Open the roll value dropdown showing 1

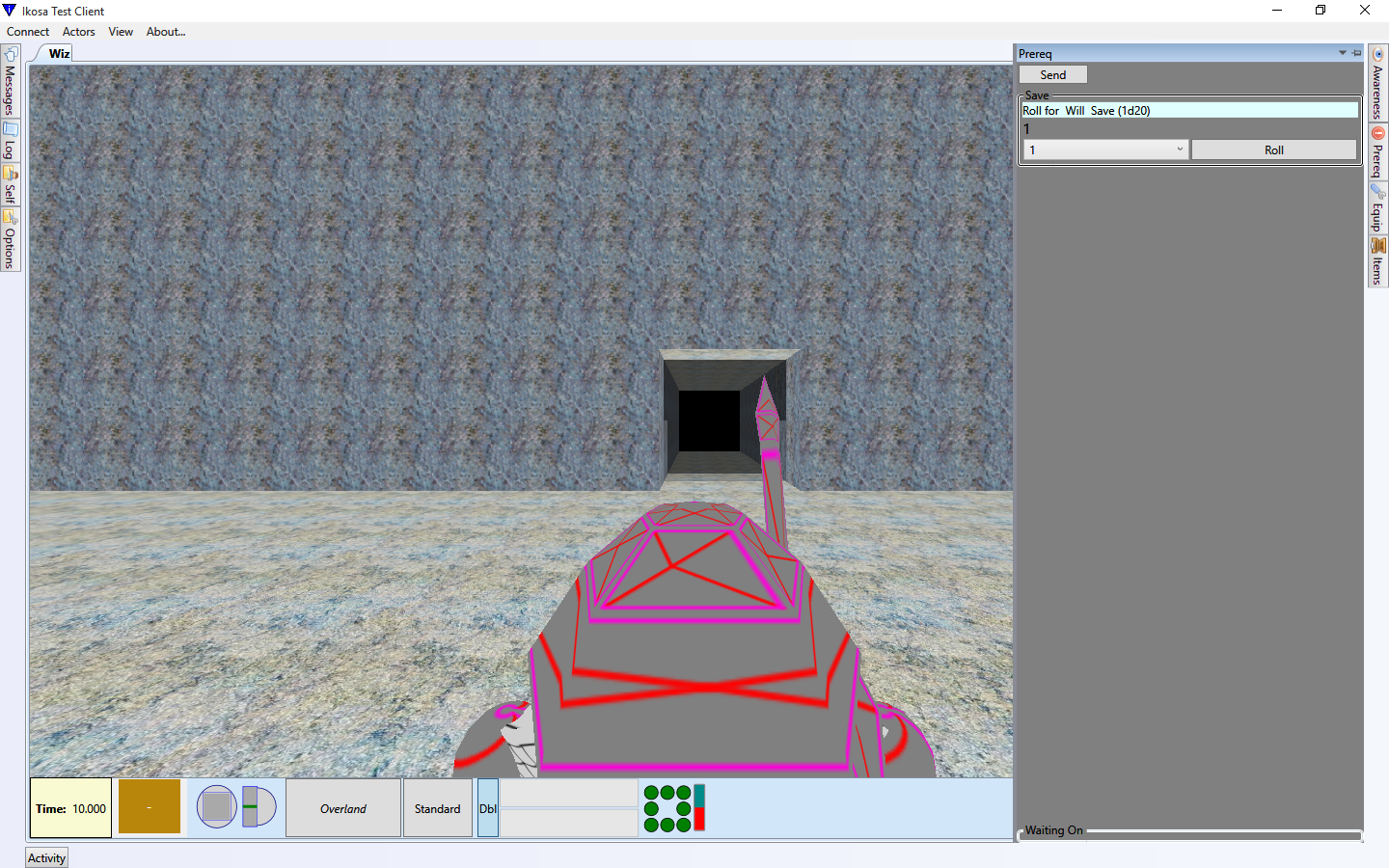[x=1105, y=149]
